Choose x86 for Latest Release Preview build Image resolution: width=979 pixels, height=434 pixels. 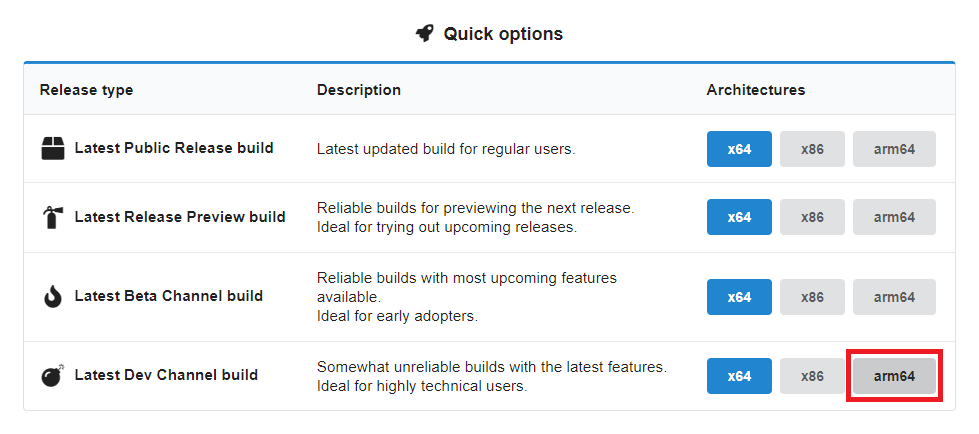pyautogui.click(x=812, y=217)
